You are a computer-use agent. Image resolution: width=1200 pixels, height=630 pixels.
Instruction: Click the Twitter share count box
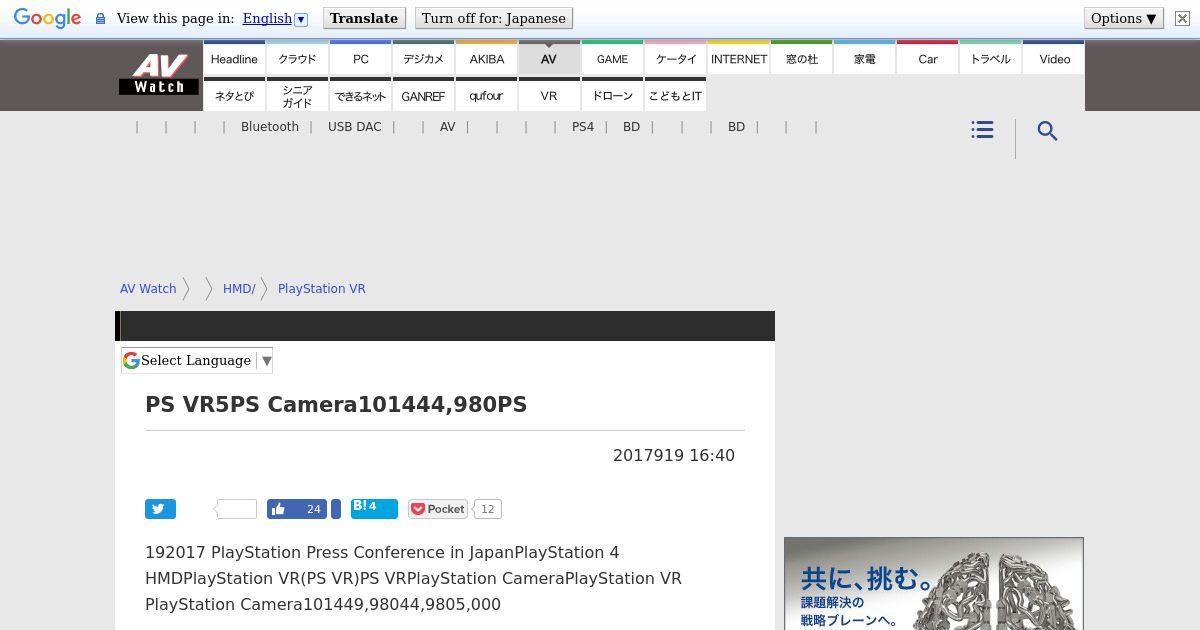click(236, 509)
